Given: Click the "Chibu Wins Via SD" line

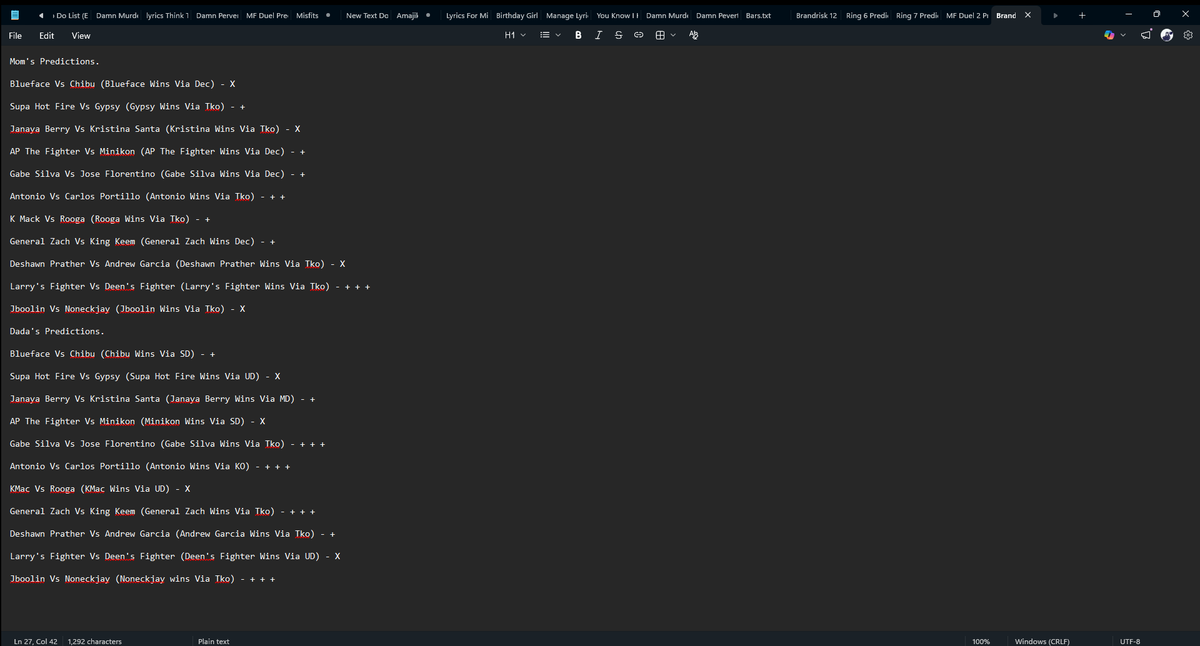Looking at the screenshot, I should [113, 354].
